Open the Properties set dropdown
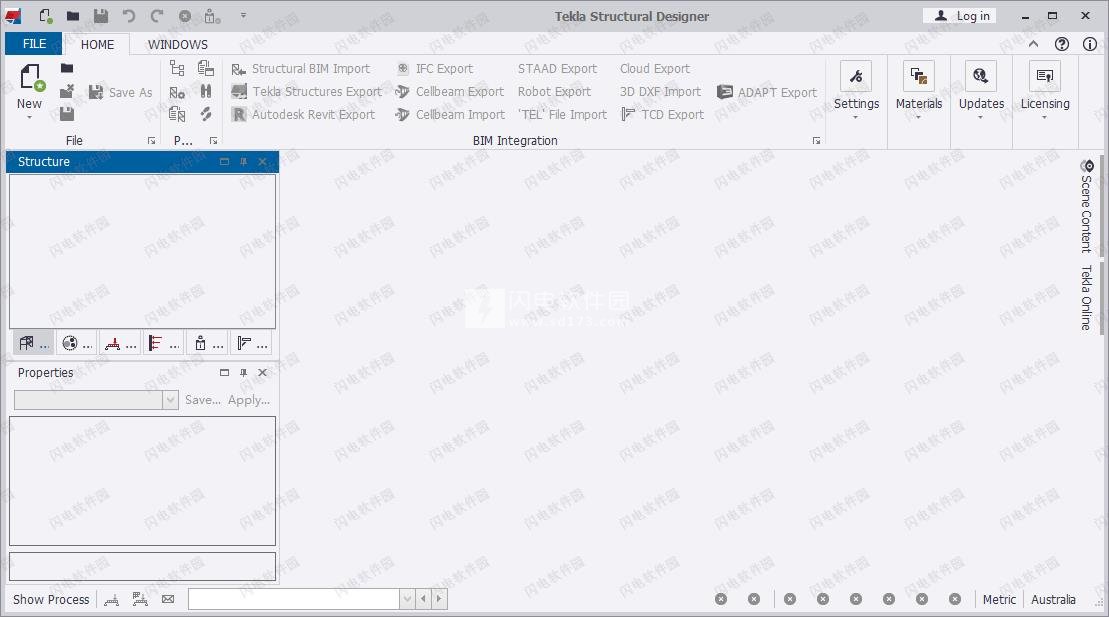This screenshot has height=617, width=1109. [x=170, y=400]
